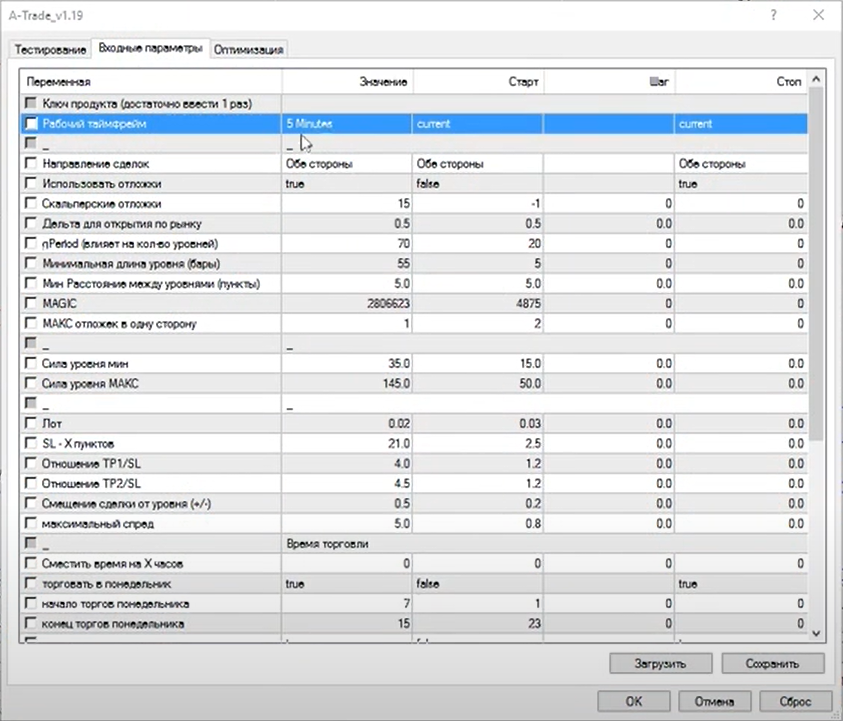The image size is (843, 721).
Task: Check the Лот parameter checkbox
Action: (x=32, y=424)
